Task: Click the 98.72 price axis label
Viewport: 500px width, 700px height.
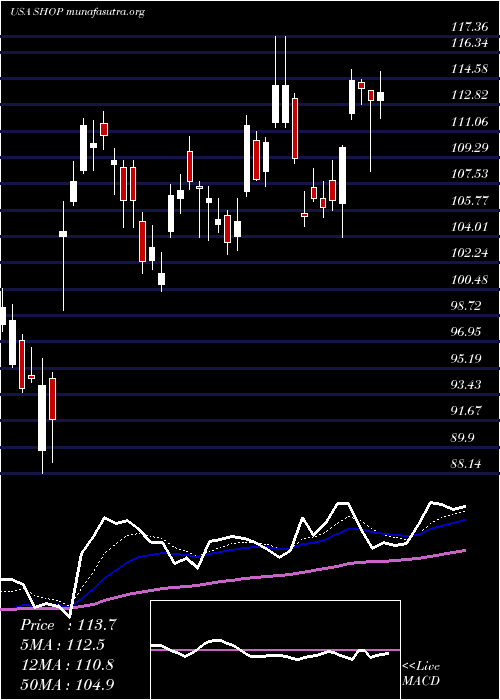Action: click(468, 306)
